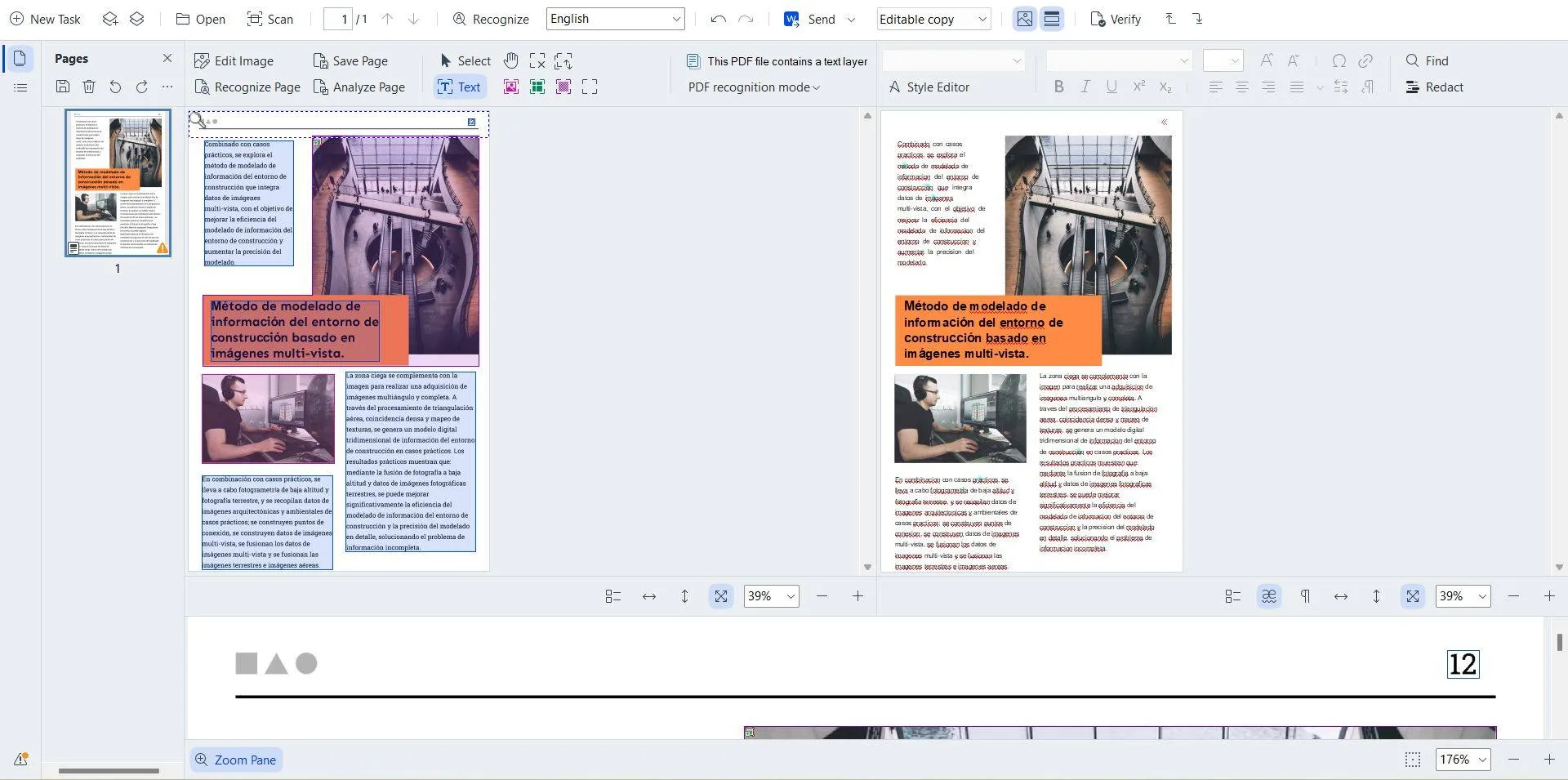1568x780 pixels.
Task: Click the Recognize button
Action: tap(491, 19)
